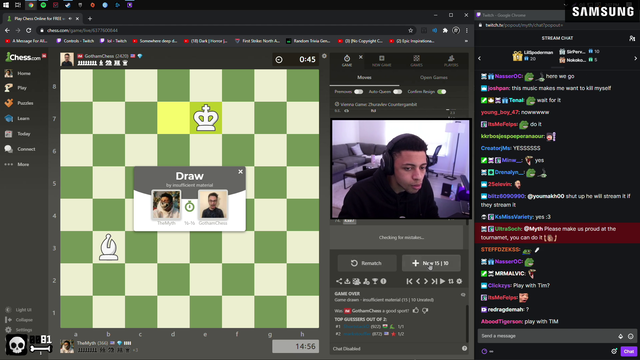Open Twitch chat settings gear
640x360 pixels.
[613, 351]
